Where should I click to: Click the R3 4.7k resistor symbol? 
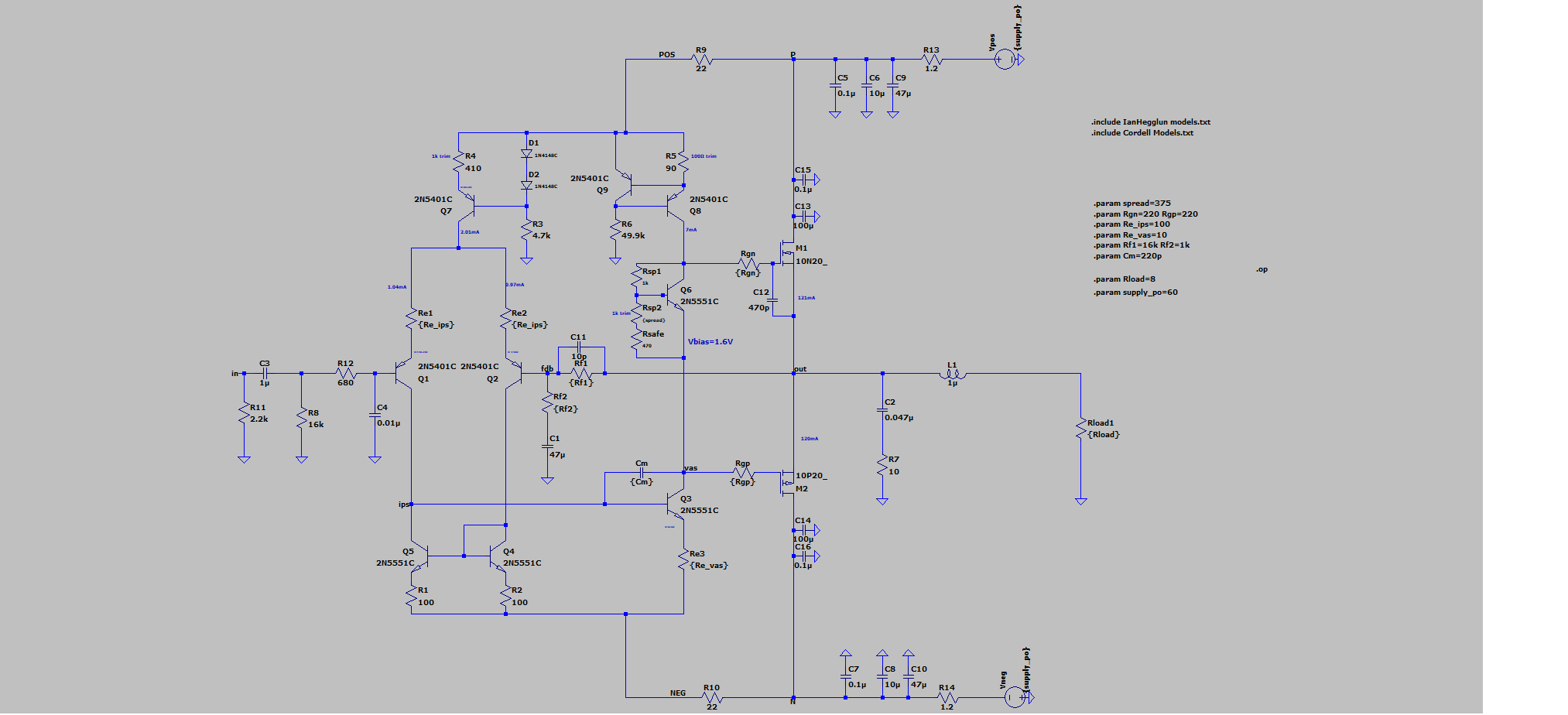coord(526,231)
